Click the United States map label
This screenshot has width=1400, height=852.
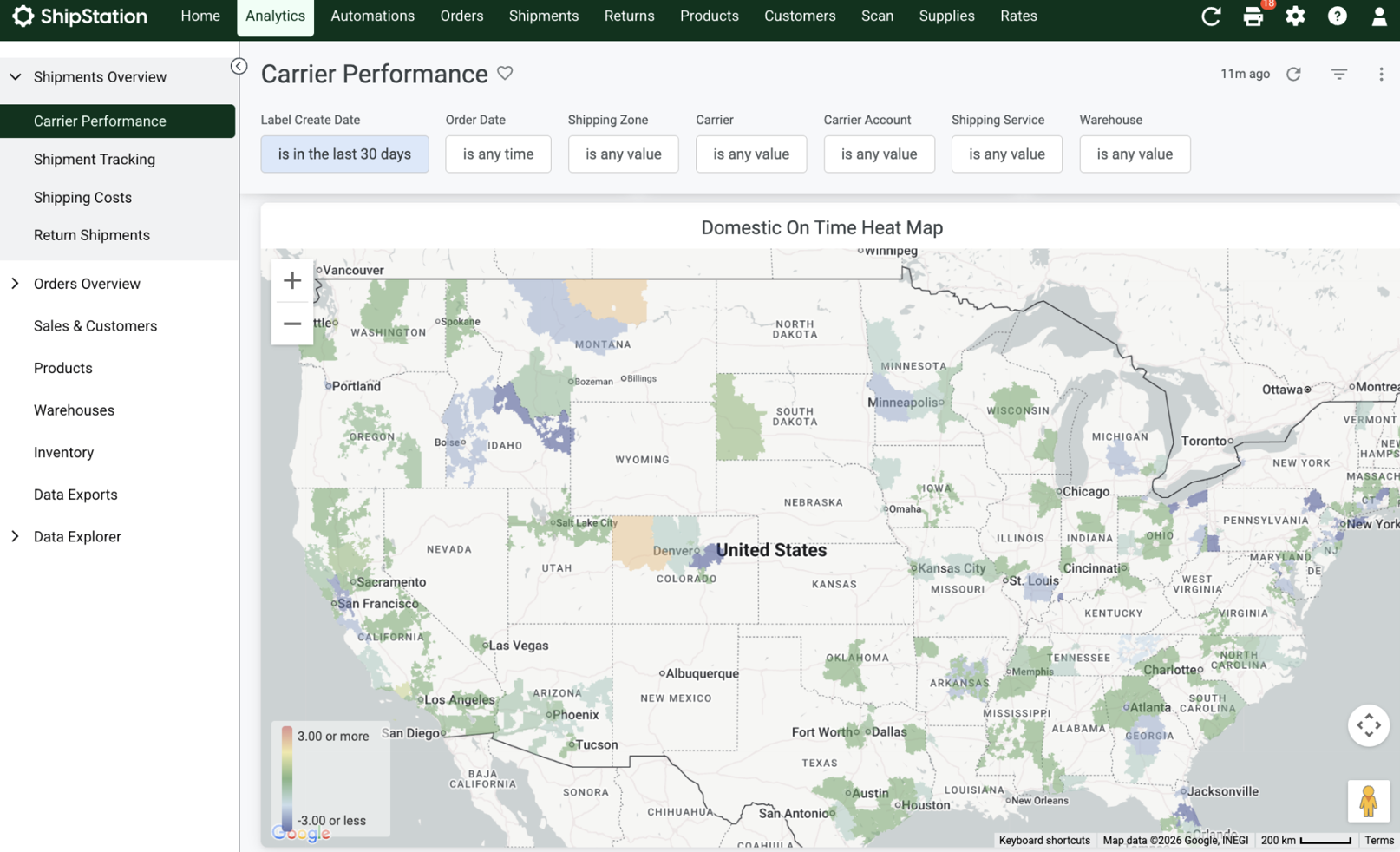click(x=771, y=550)
